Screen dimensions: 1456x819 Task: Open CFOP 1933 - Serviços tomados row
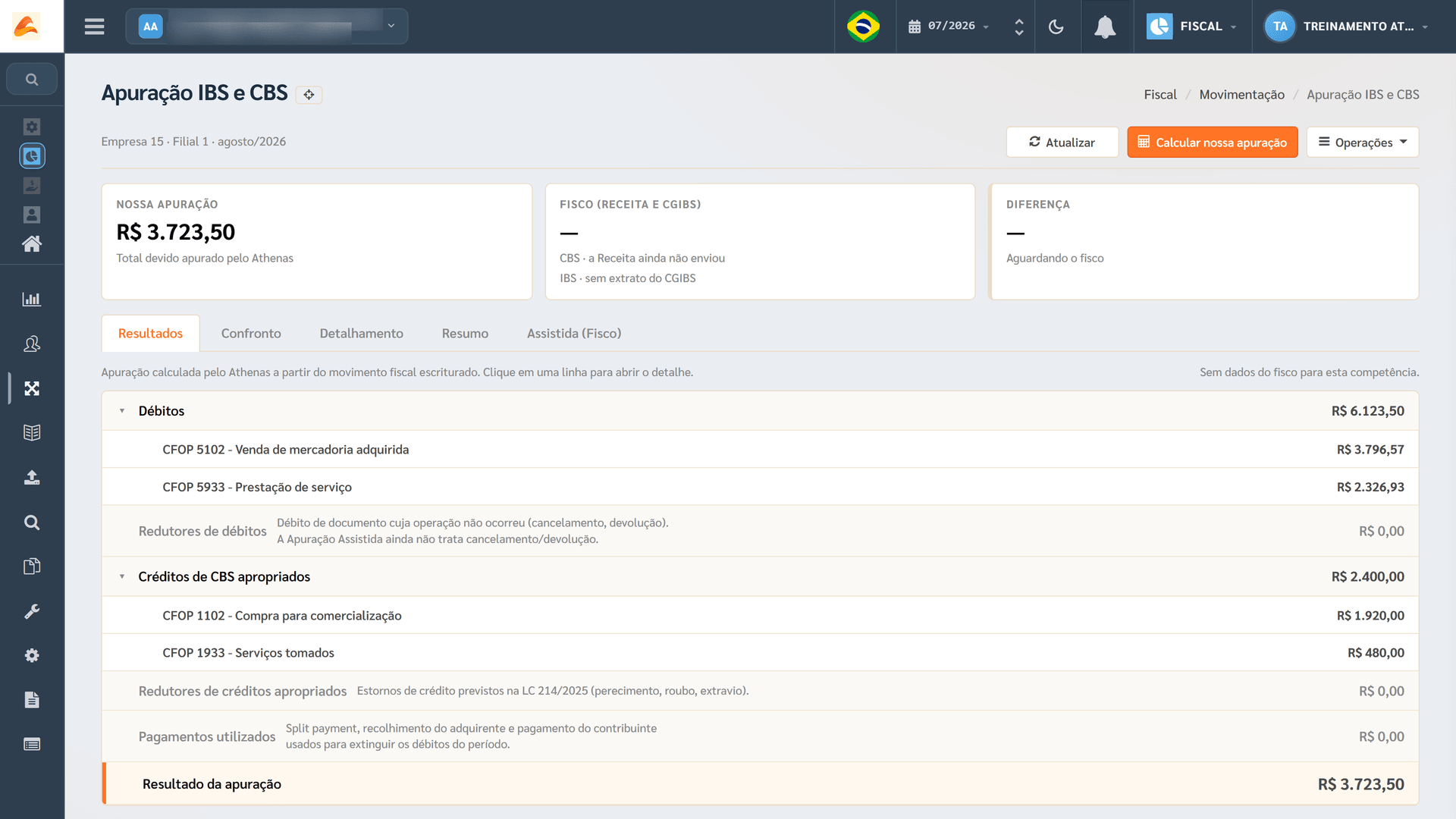tap(760, 653)
